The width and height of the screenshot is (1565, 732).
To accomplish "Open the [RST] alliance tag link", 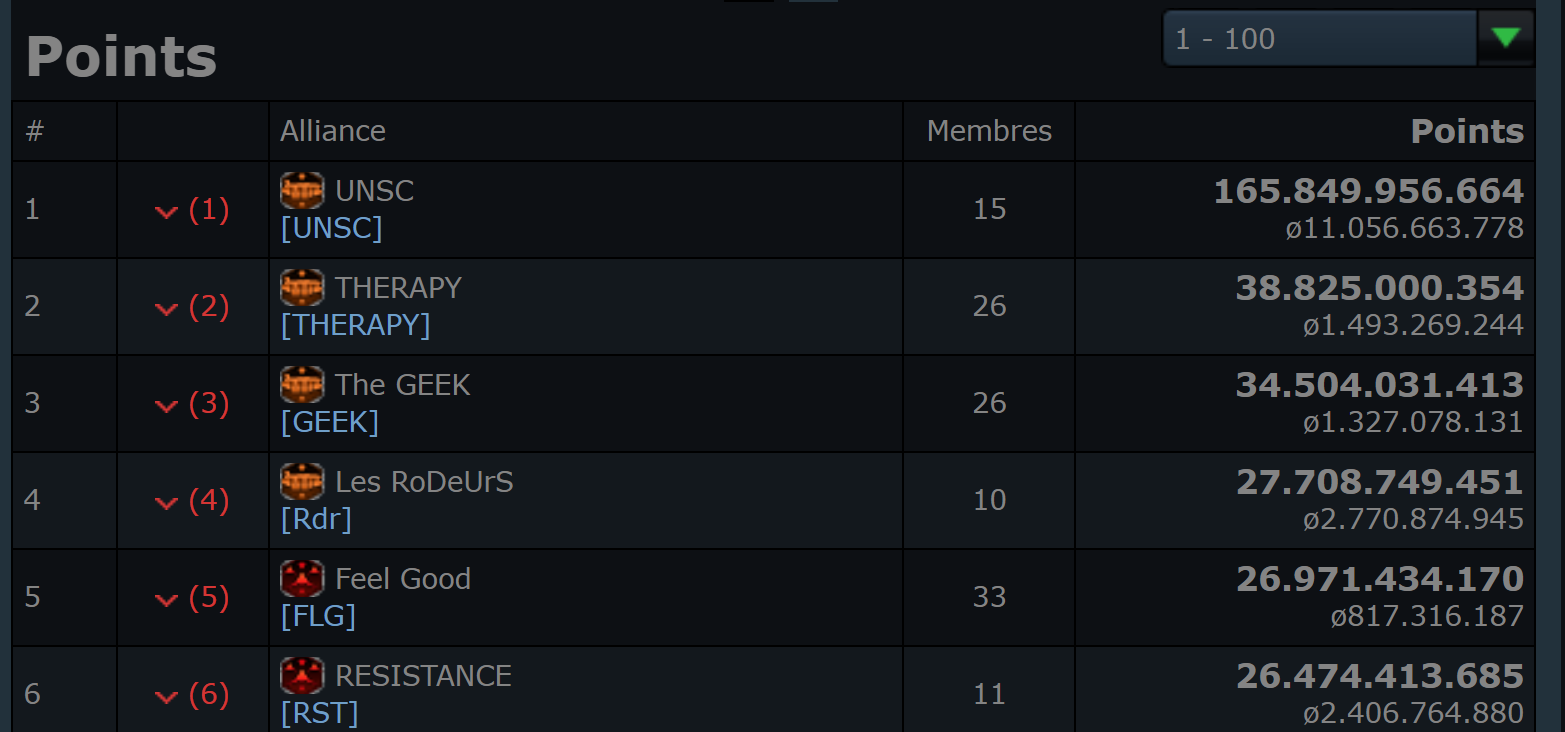I will (x=319, y=713).
